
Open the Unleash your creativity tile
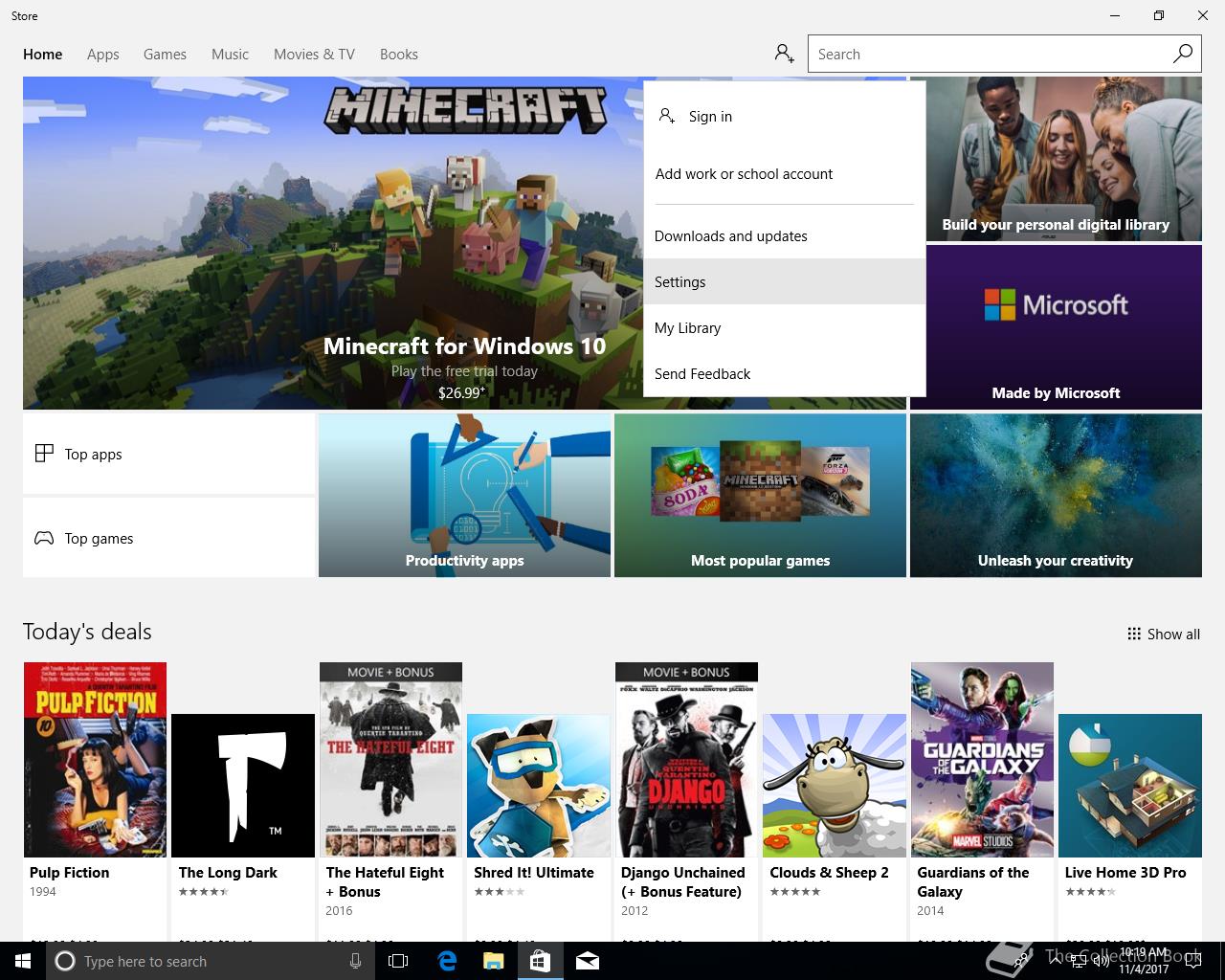(x=1056, y=495)
